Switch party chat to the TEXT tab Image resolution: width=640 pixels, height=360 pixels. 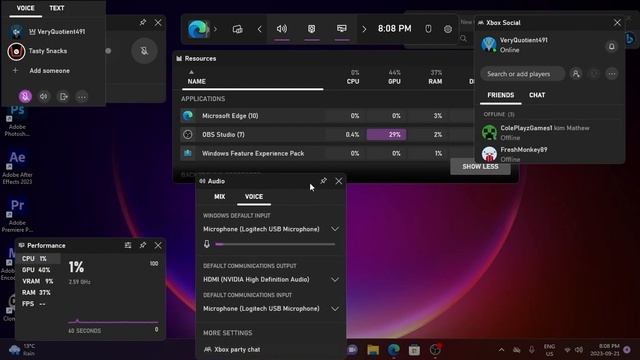pyautogui.click(x=57, y=8)
